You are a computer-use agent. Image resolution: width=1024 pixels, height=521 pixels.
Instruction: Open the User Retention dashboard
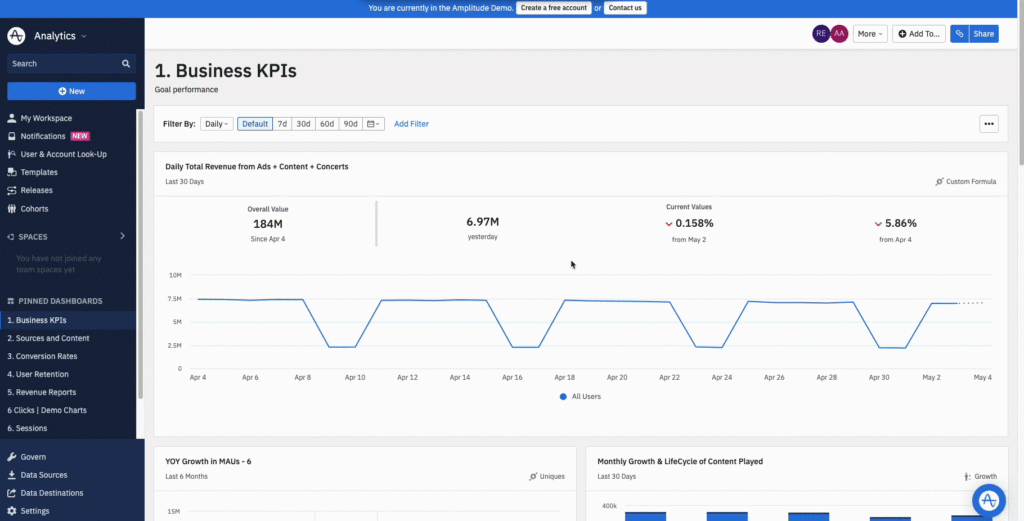pyautogui.click(x=41, y=374)
